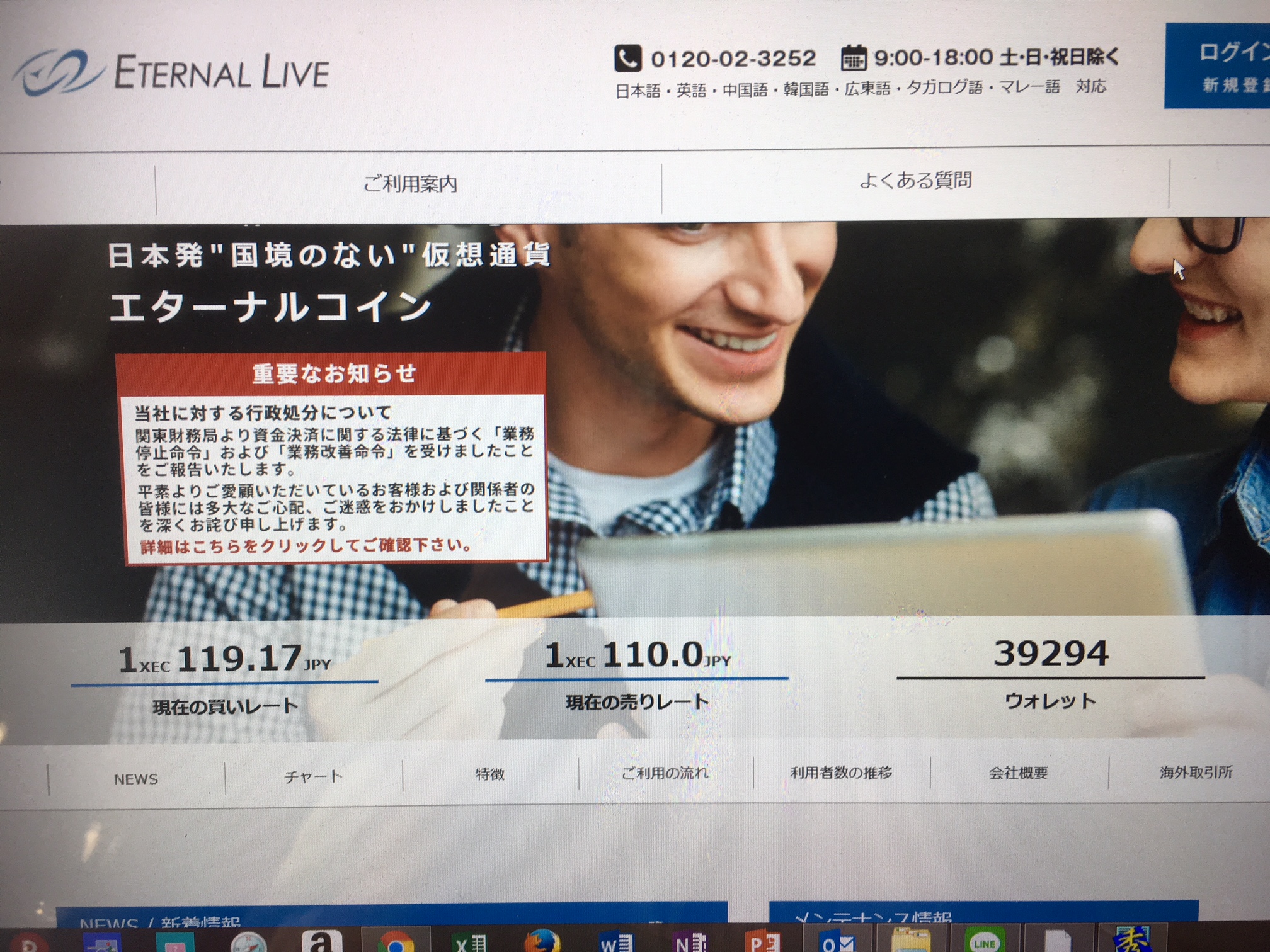Open Word from the taskbar
The width and height of the screenshot is (1270, 952).
(616, 941)
